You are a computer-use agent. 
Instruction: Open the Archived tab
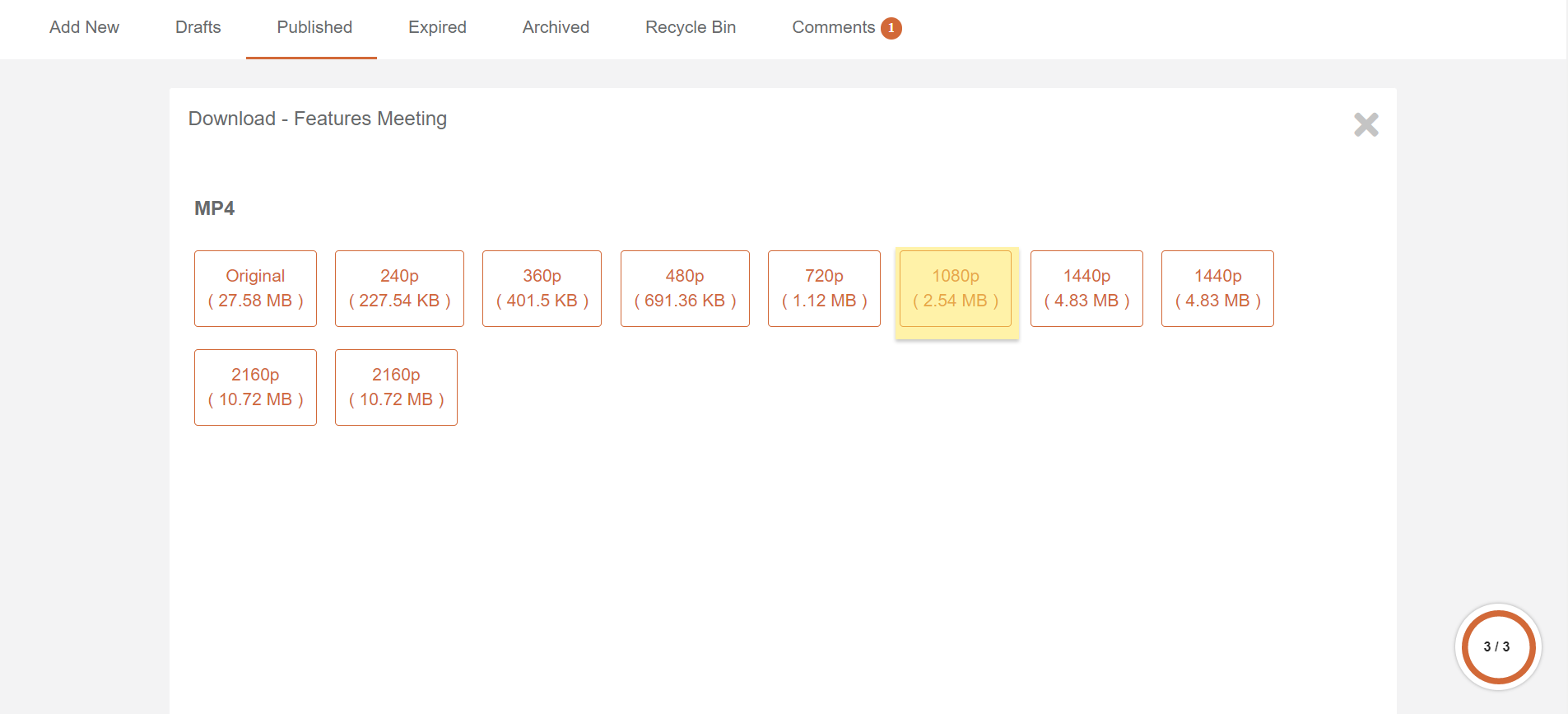click(556, 27)
